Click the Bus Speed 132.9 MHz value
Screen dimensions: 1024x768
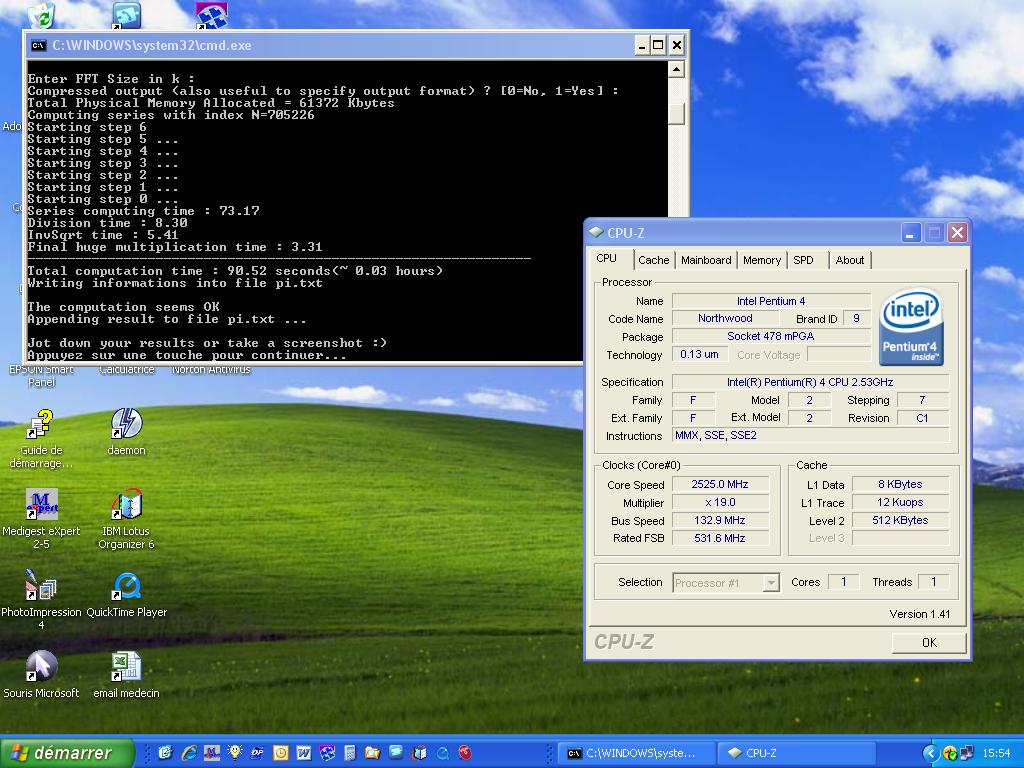click(720, 520)
